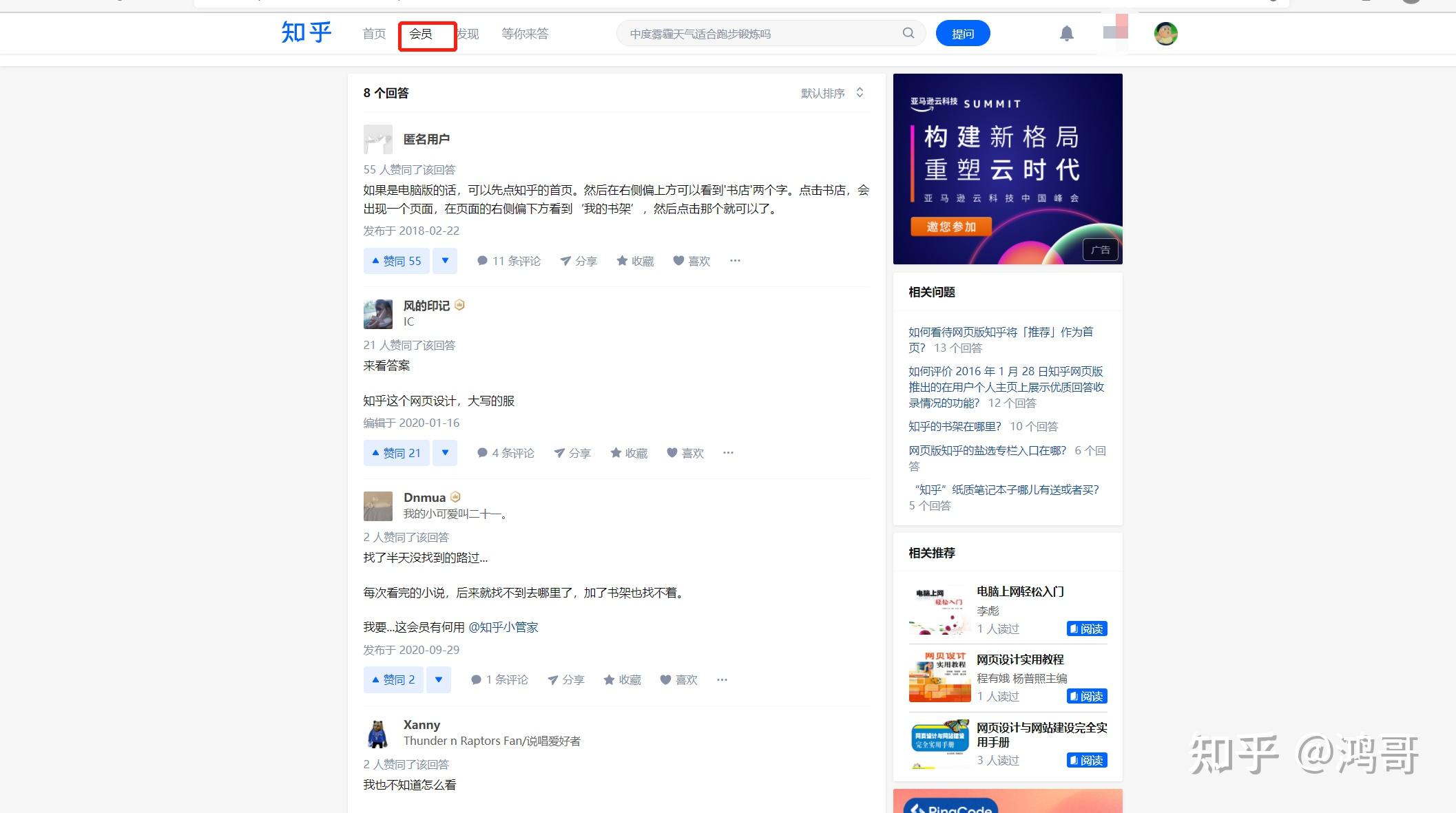Toggle upvote 赞同 55 on the first answer
Viewport: 1456px width, 813px height.
pyautogui.click(x=395, y=261)
